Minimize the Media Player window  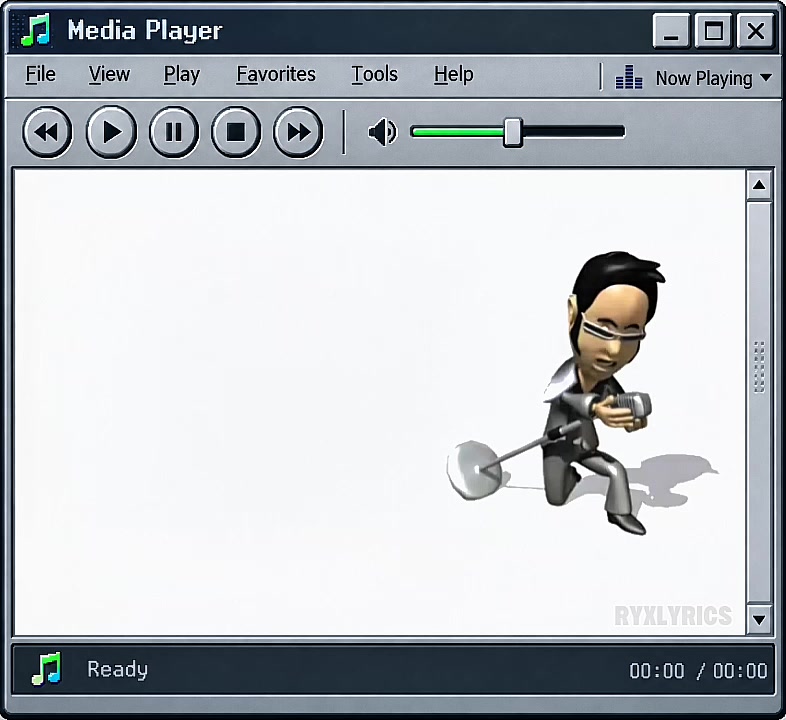(671, 31)
